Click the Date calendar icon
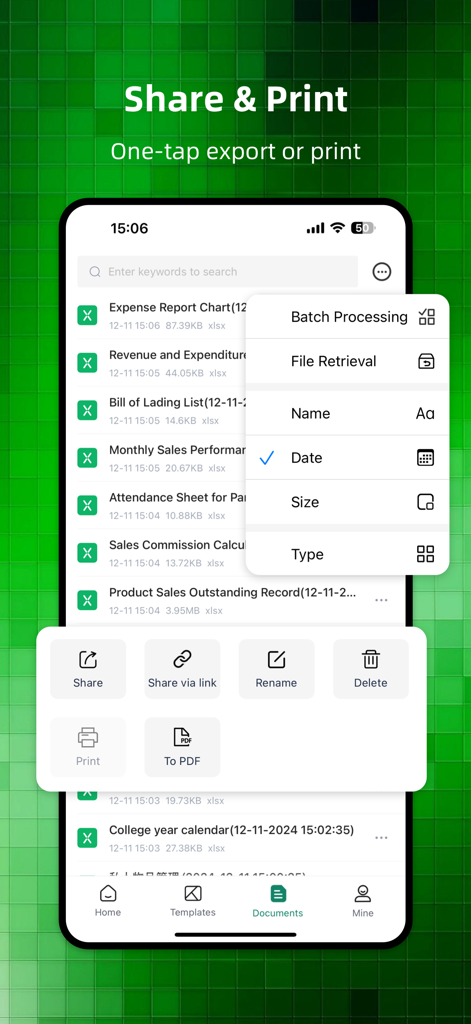Screen dimensions: 471x1024 426,458
